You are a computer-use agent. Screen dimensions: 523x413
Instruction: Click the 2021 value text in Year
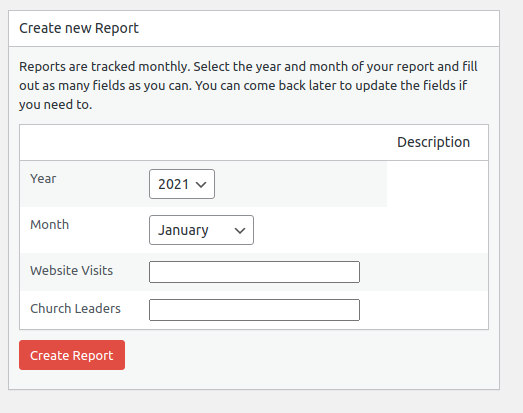point(173,184)
